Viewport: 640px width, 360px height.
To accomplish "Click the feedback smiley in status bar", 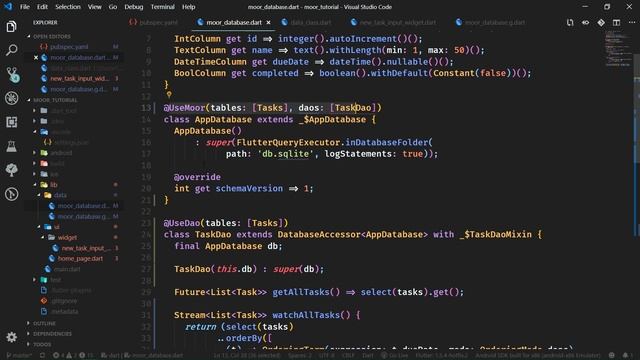I will pyautogui.click(x=611, y=356).
